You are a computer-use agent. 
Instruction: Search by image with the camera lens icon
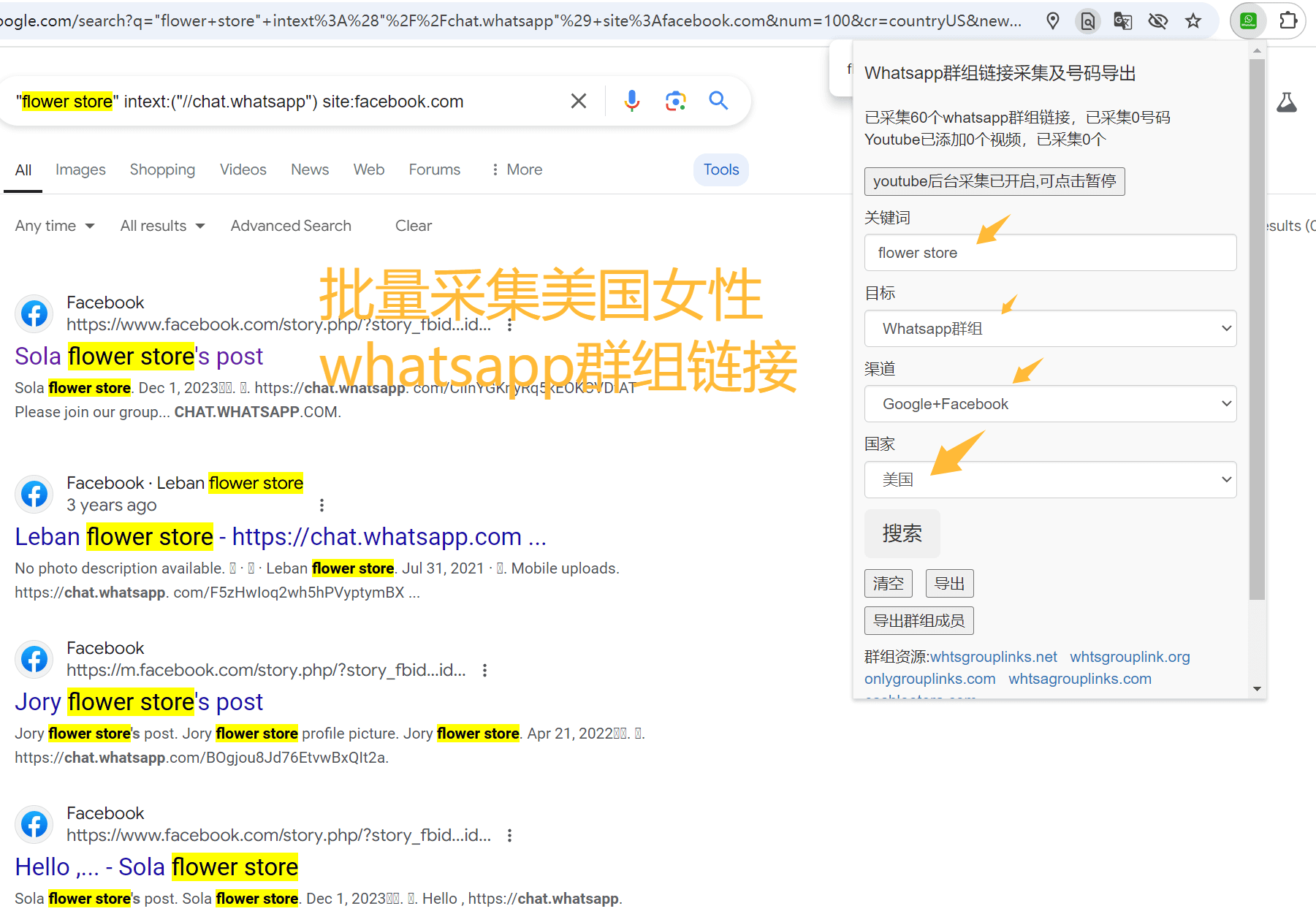point(676,101)
